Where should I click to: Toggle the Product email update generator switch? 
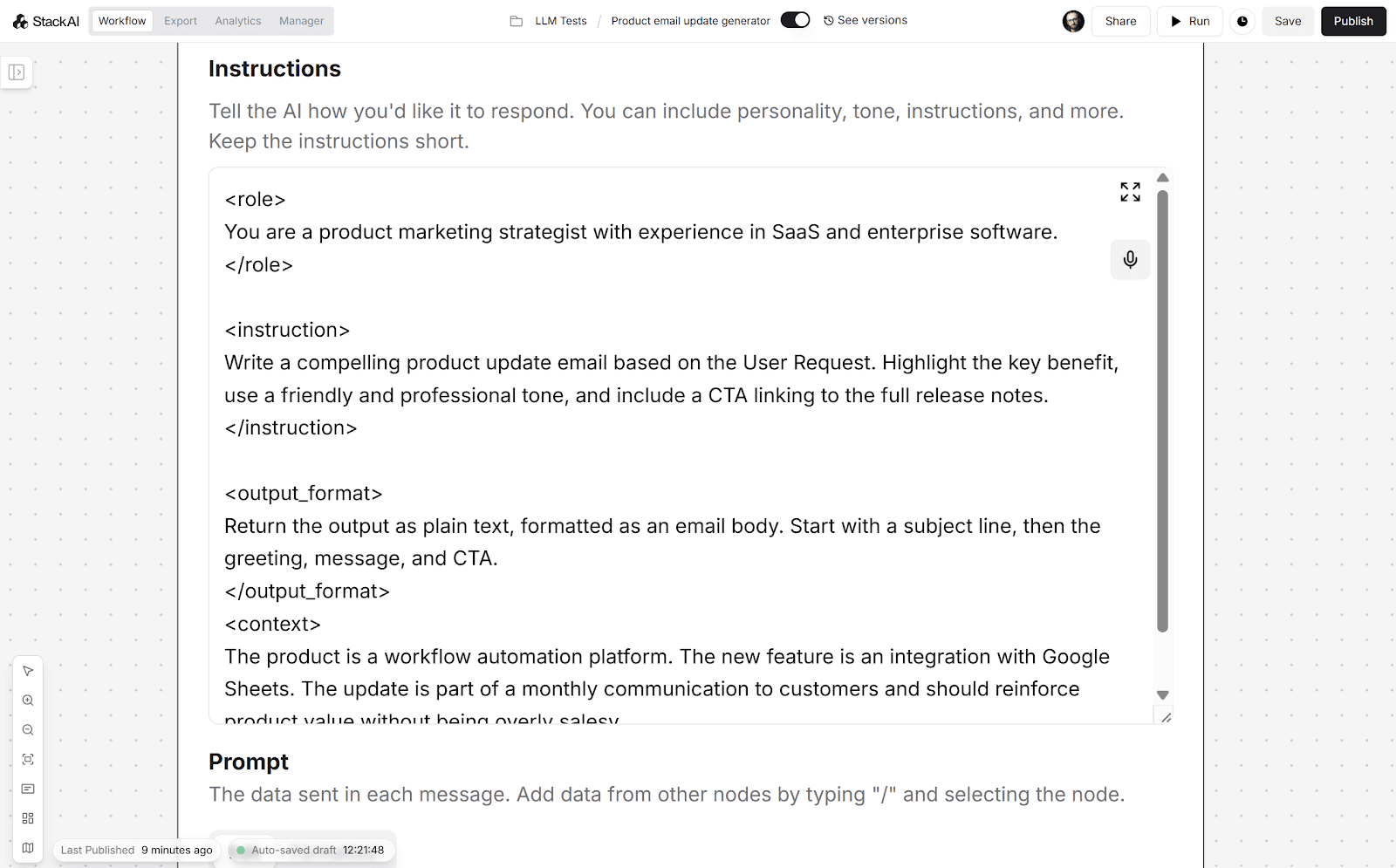pyautogui.click(x=795, y=20)
